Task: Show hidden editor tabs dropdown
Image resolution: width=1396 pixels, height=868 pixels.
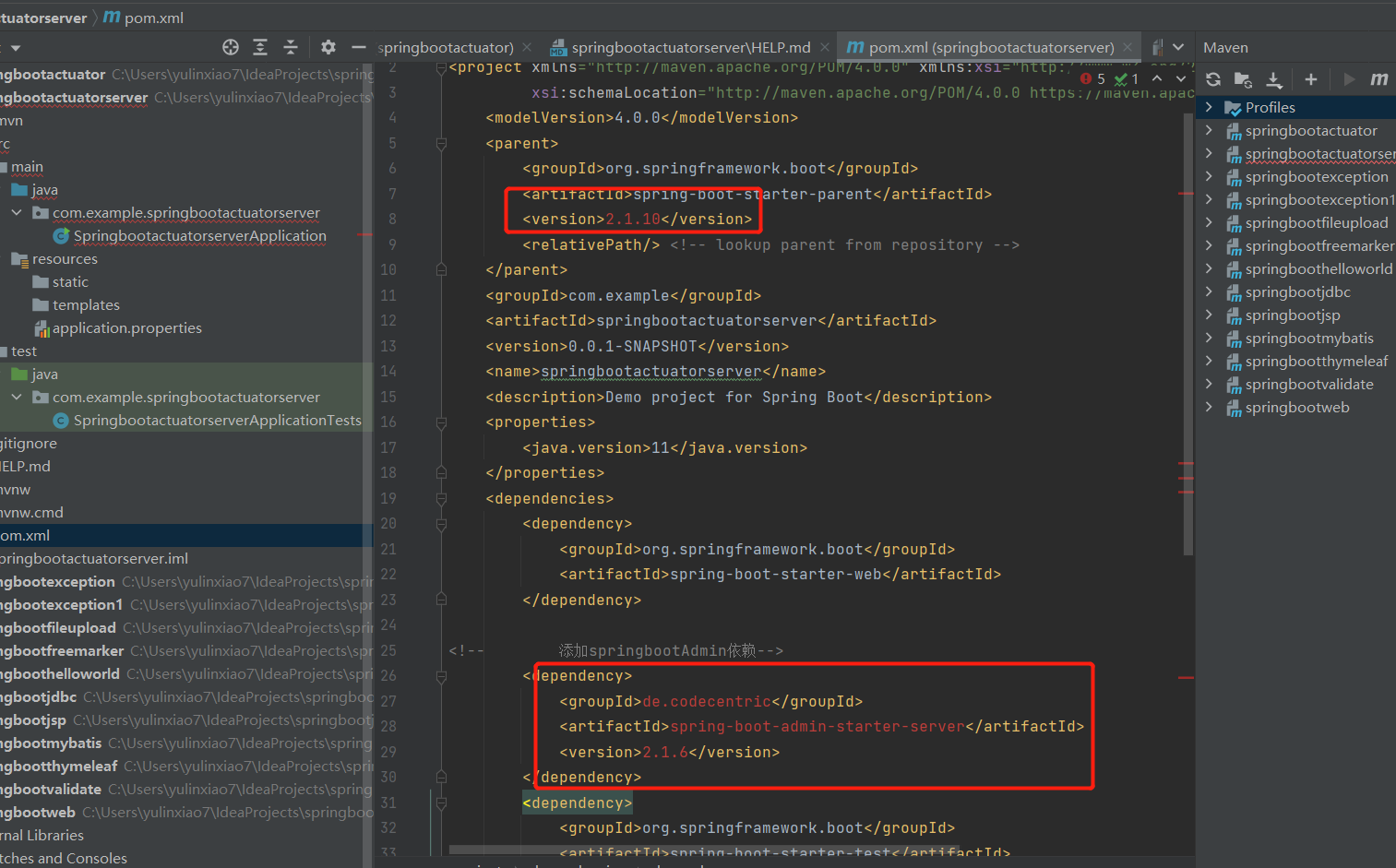Action: coord(1178,47)
